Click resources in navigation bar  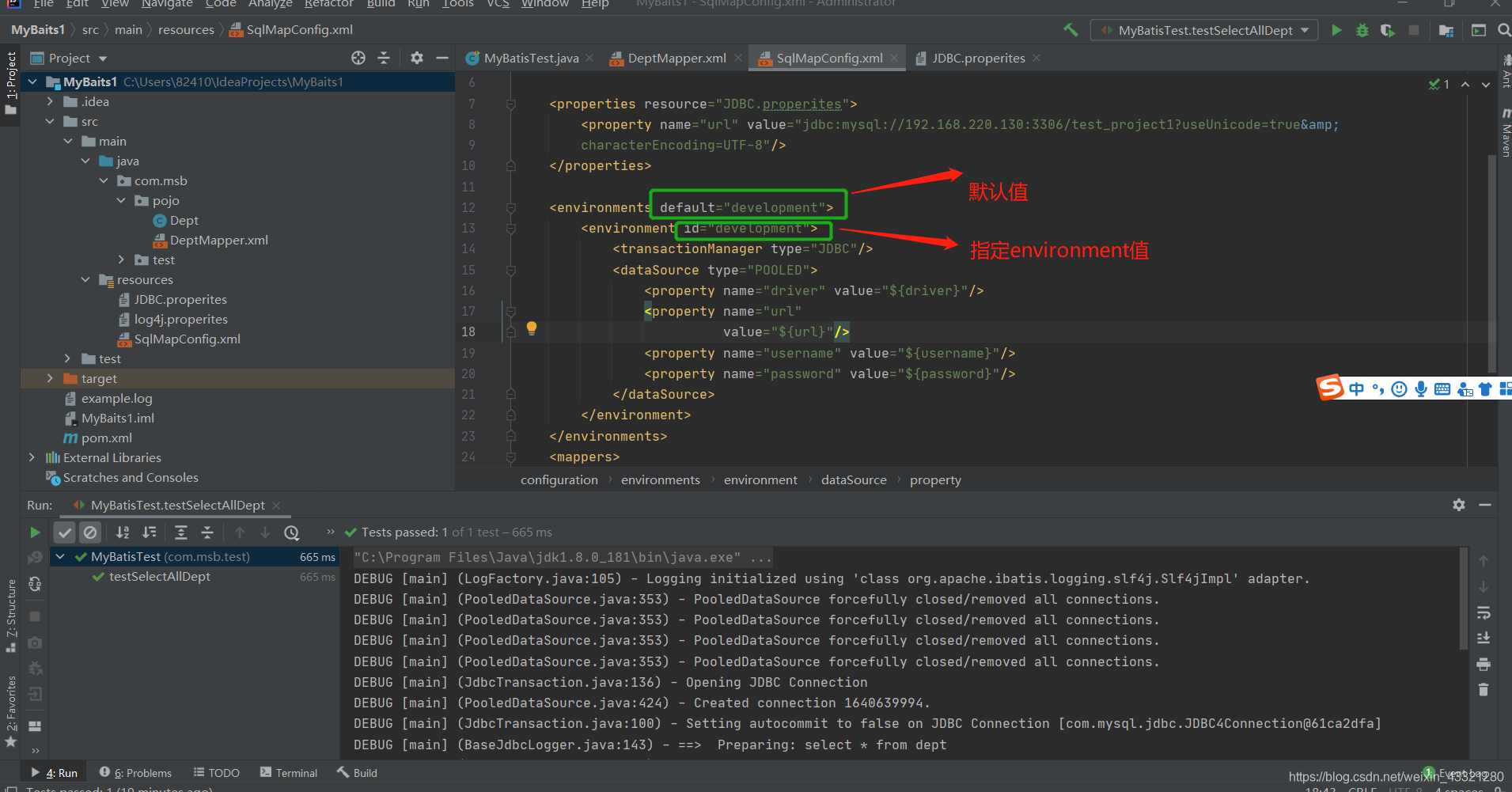[x=186, y=29]
